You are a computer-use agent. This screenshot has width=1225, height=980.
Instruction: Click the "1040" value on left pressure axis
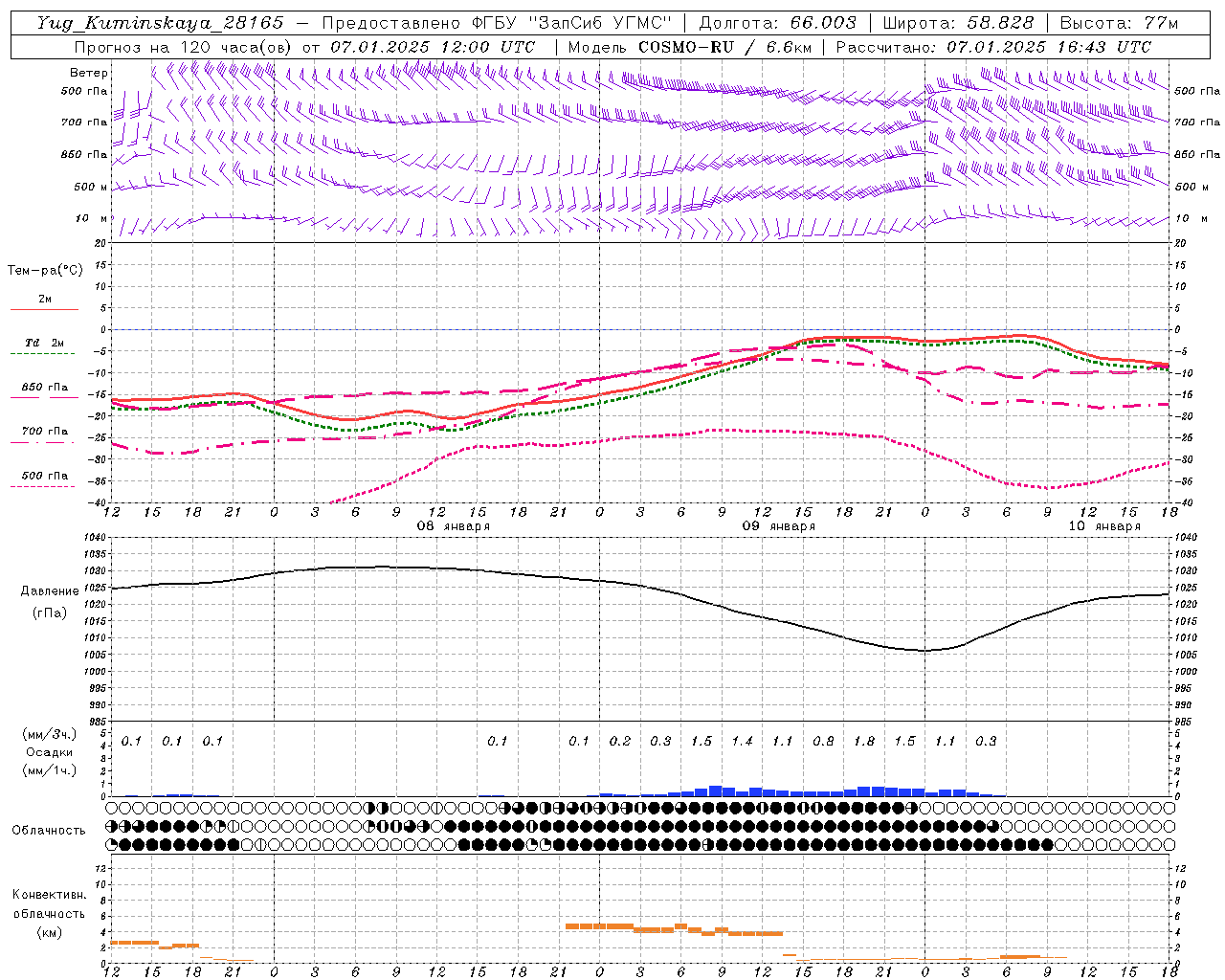tap(95, 538)
